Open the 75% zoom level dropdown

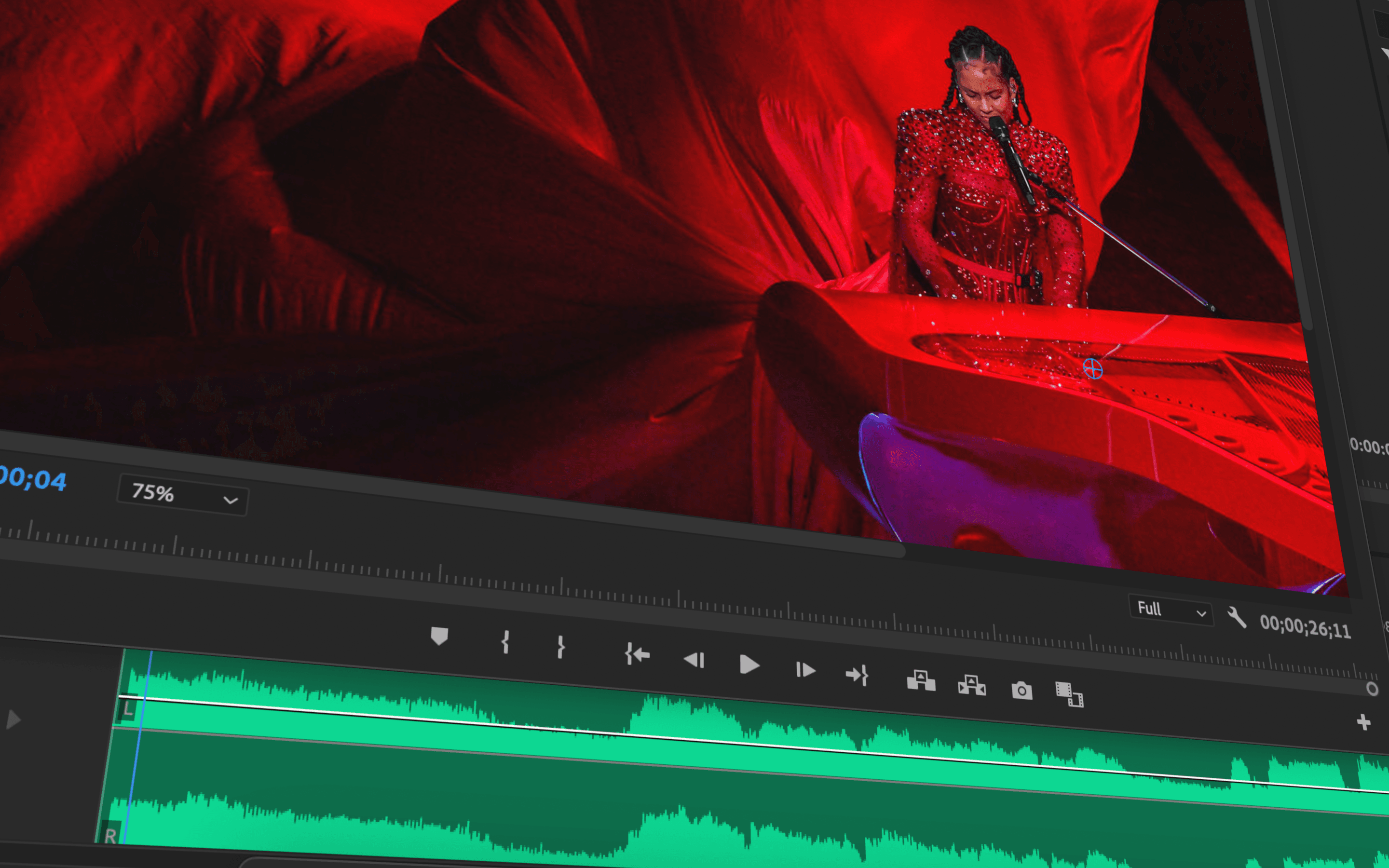click(182, 495)
